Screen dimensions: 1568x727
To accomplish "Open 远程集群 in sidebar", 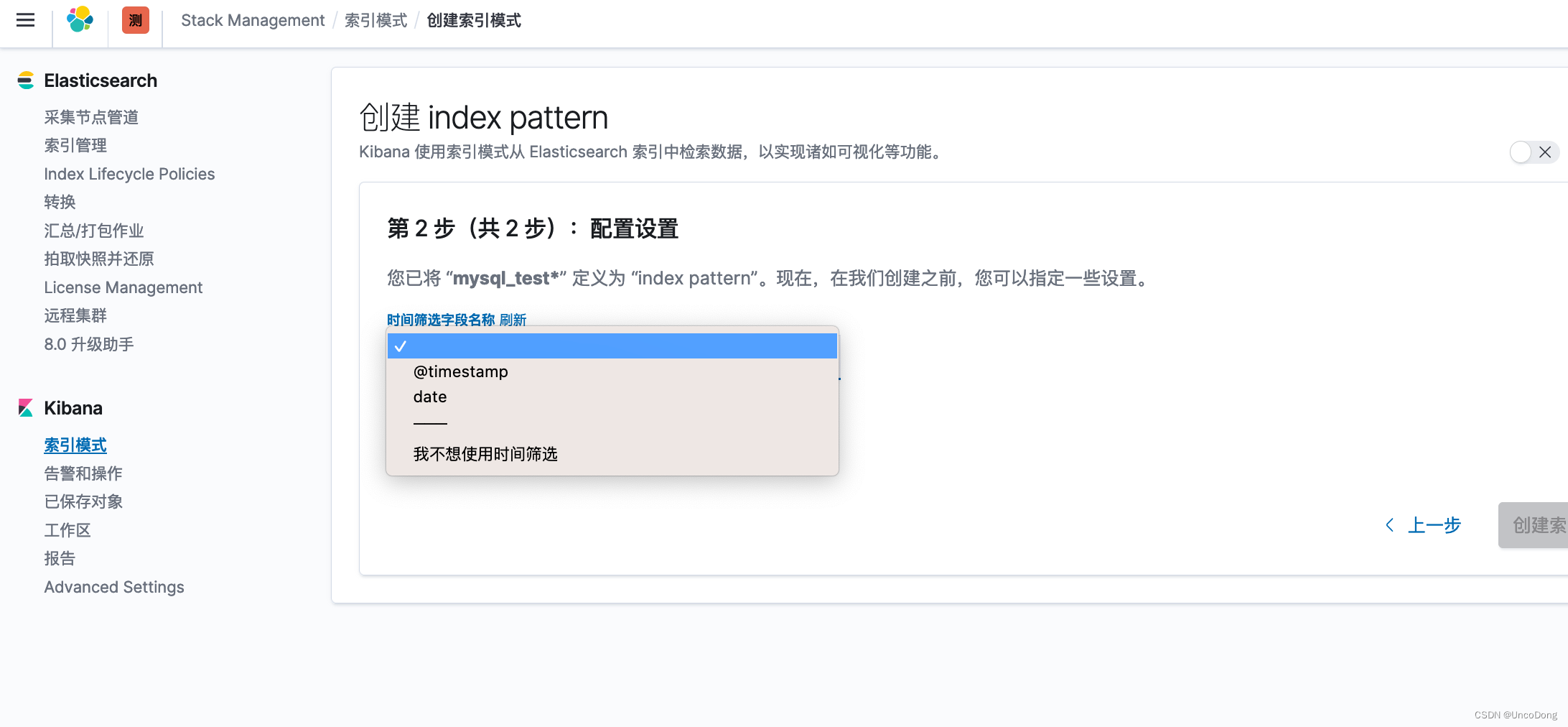I will 75,315.
